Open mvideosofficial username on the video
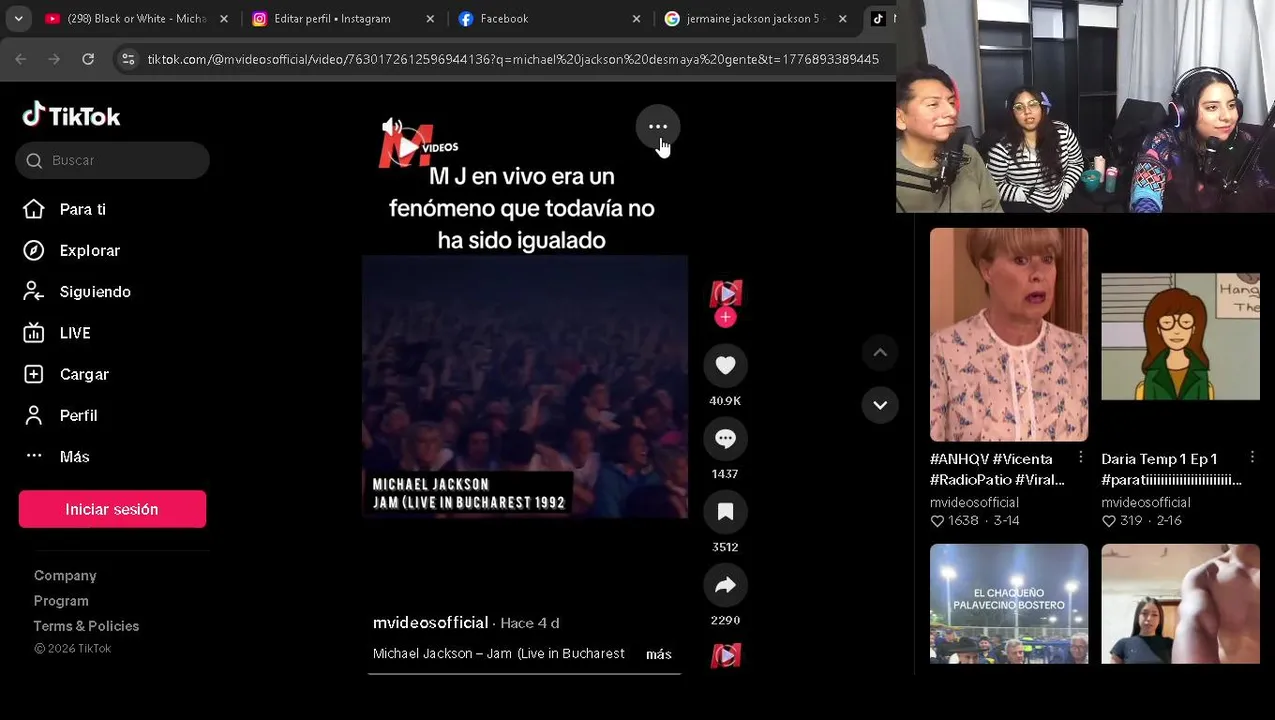This screenshot has height=720, width=1275. coord(430,623)
